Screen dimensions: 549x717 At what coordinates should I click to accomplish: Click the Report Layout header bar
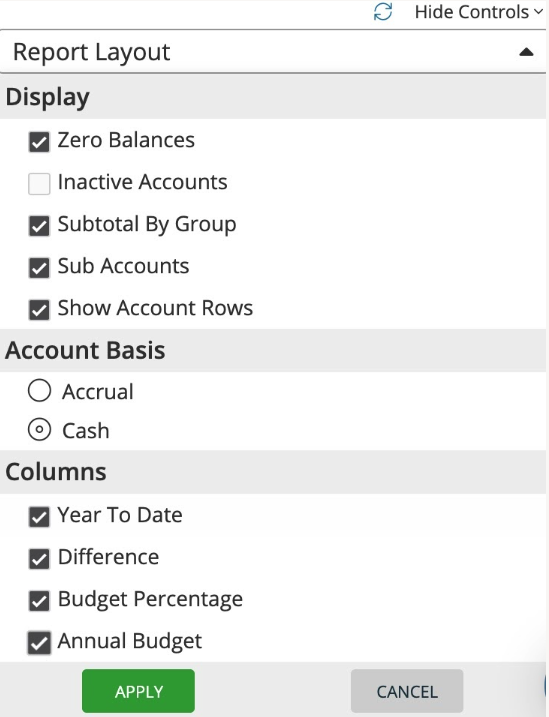273,52
